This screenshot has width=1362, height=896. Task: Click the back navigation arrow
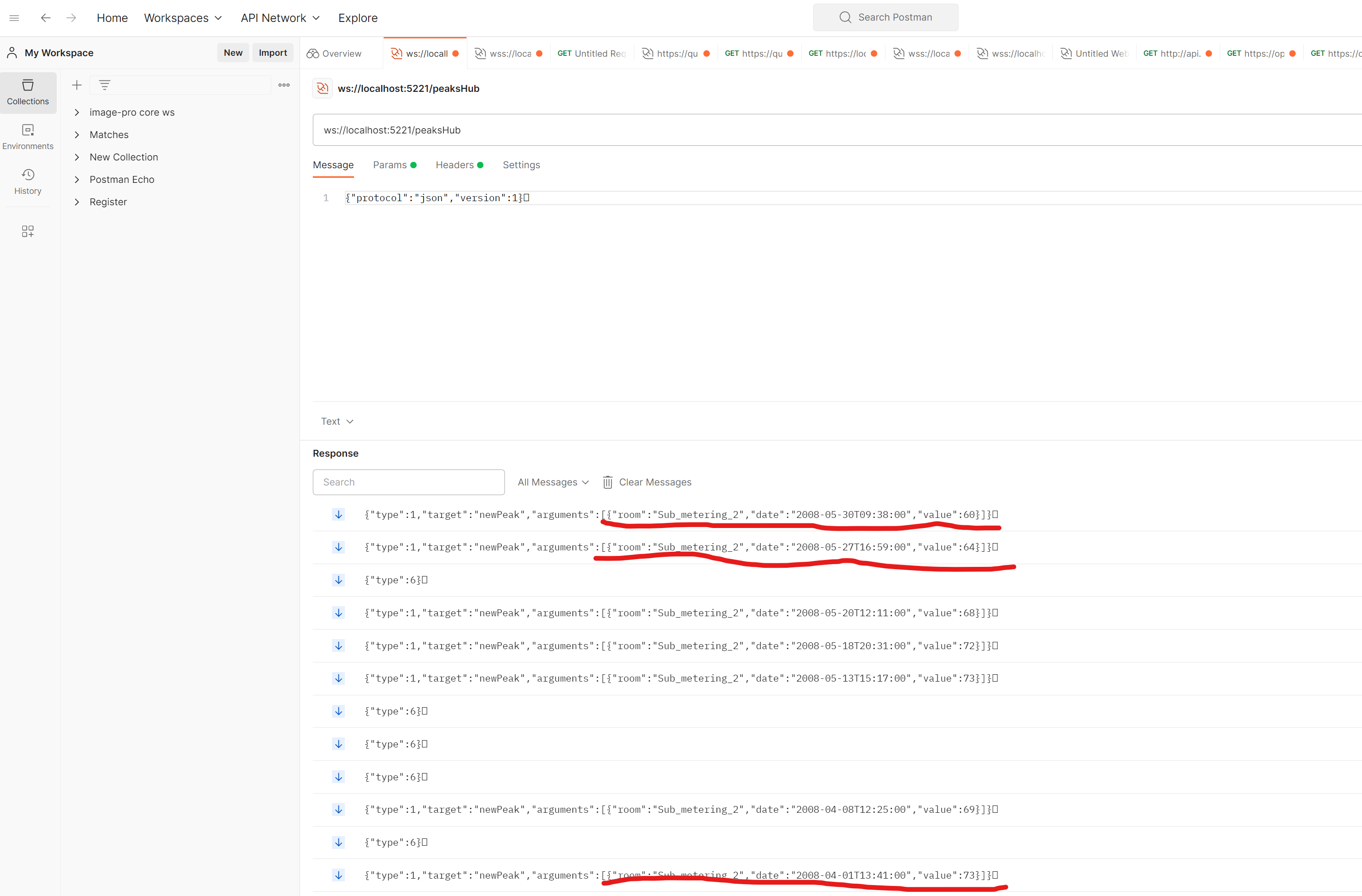pos(45,18)
